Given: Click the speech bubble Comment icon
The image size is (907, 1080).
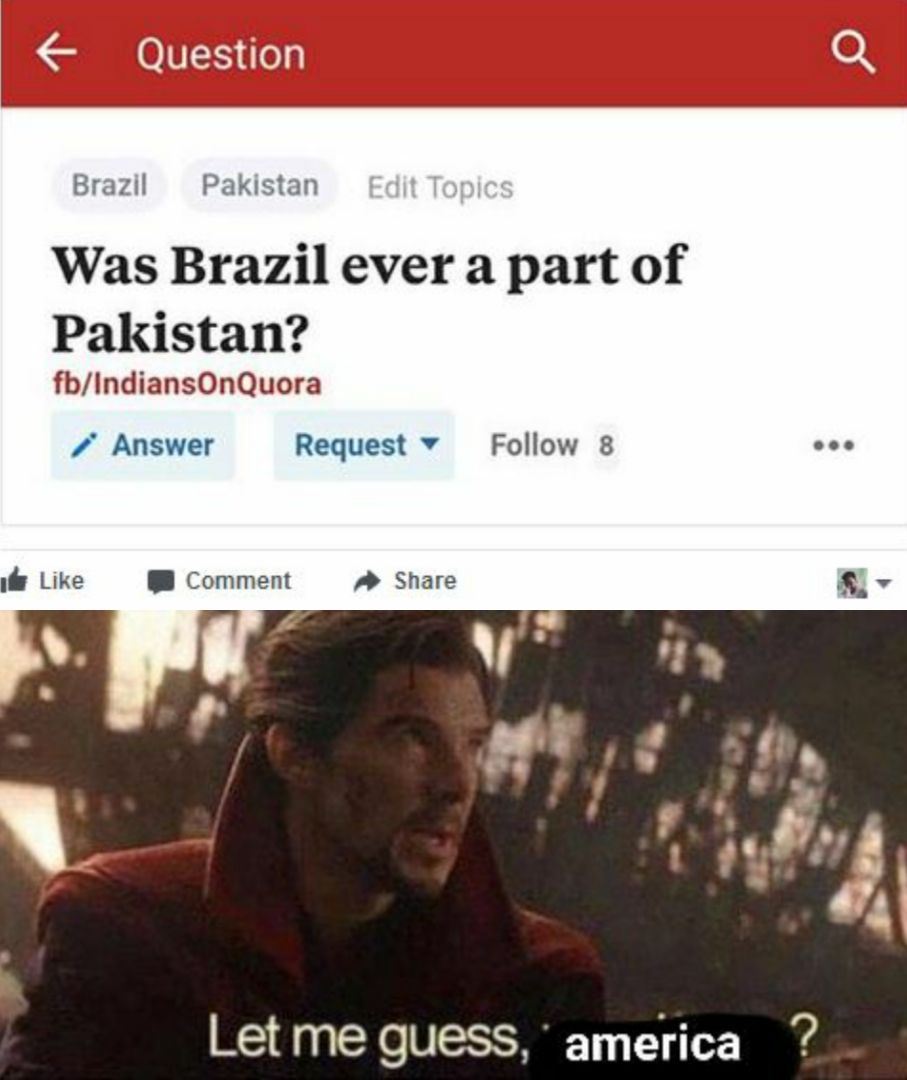Looking at the screenshot, I should [161, 581].
